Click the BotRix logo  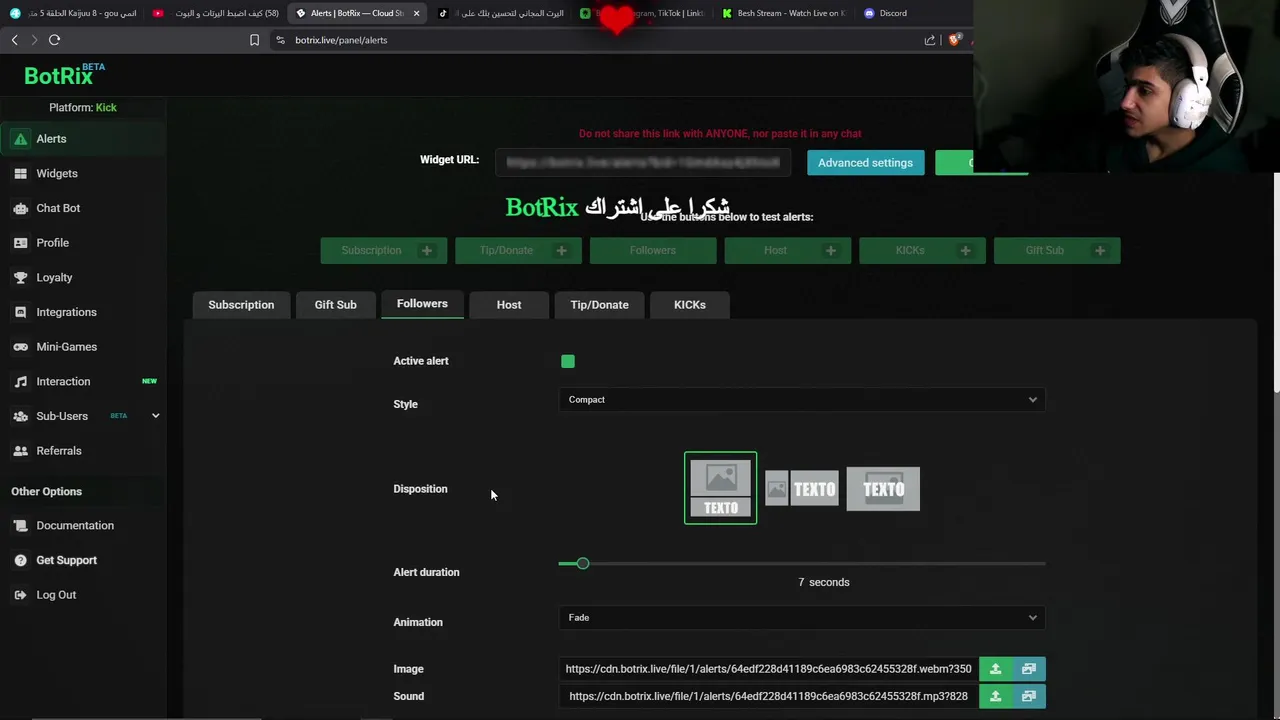coord(63,75)
